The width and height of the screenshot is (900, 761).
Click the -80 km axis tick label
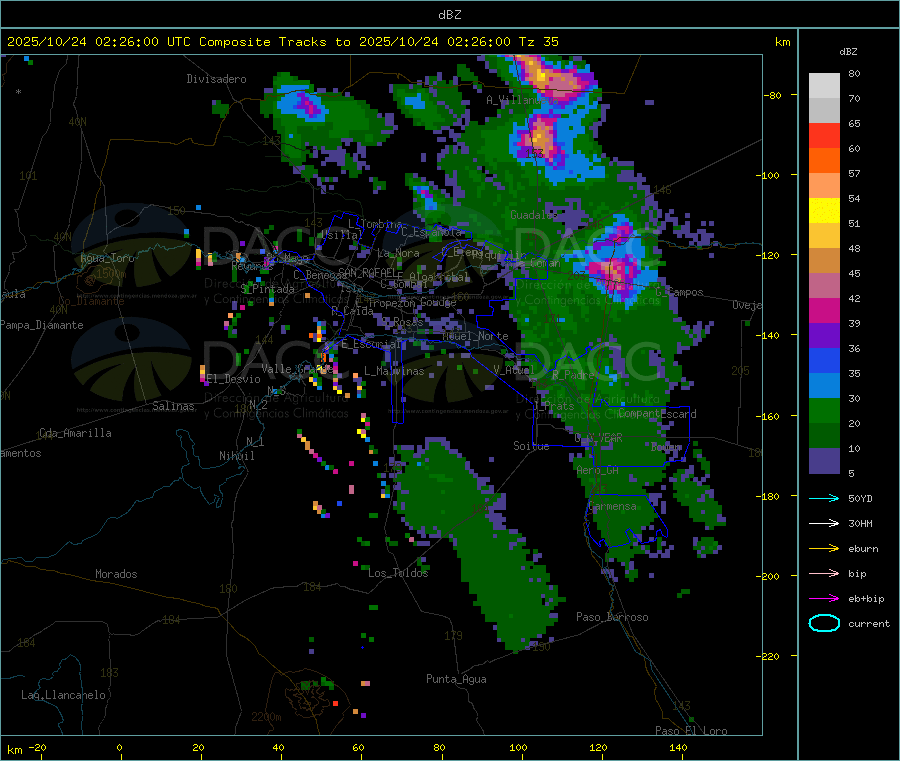pyautogui.click(x=772, y=95)
